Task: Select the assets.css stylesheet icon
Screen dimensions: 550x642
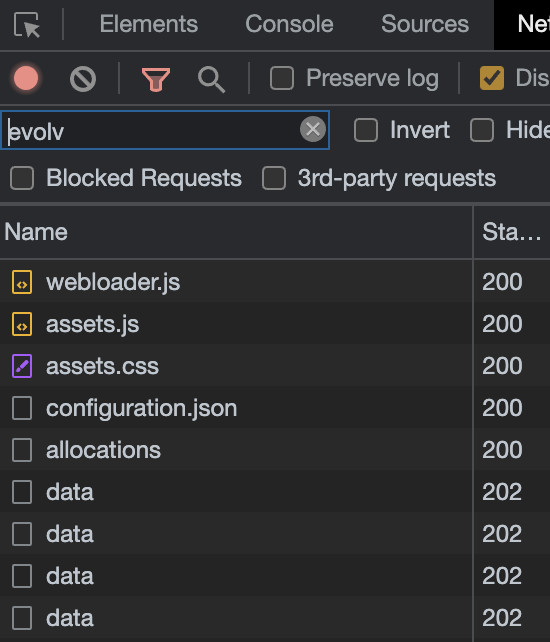Action: 22,366
